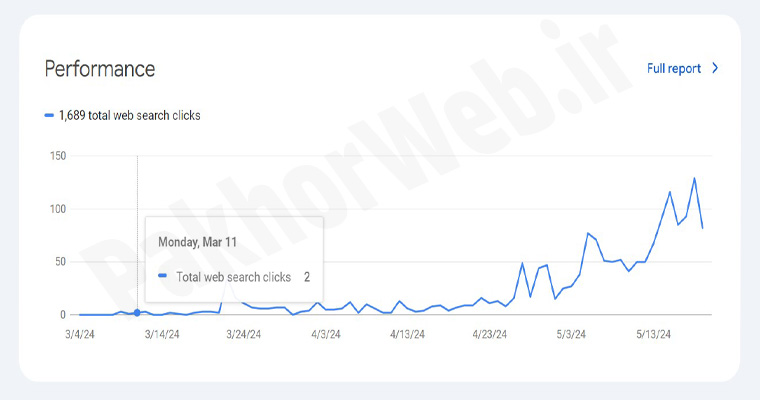Click the highlighted Mar 11 data point
This screenshot has height=400, width=760.
(x=137, y=313)
